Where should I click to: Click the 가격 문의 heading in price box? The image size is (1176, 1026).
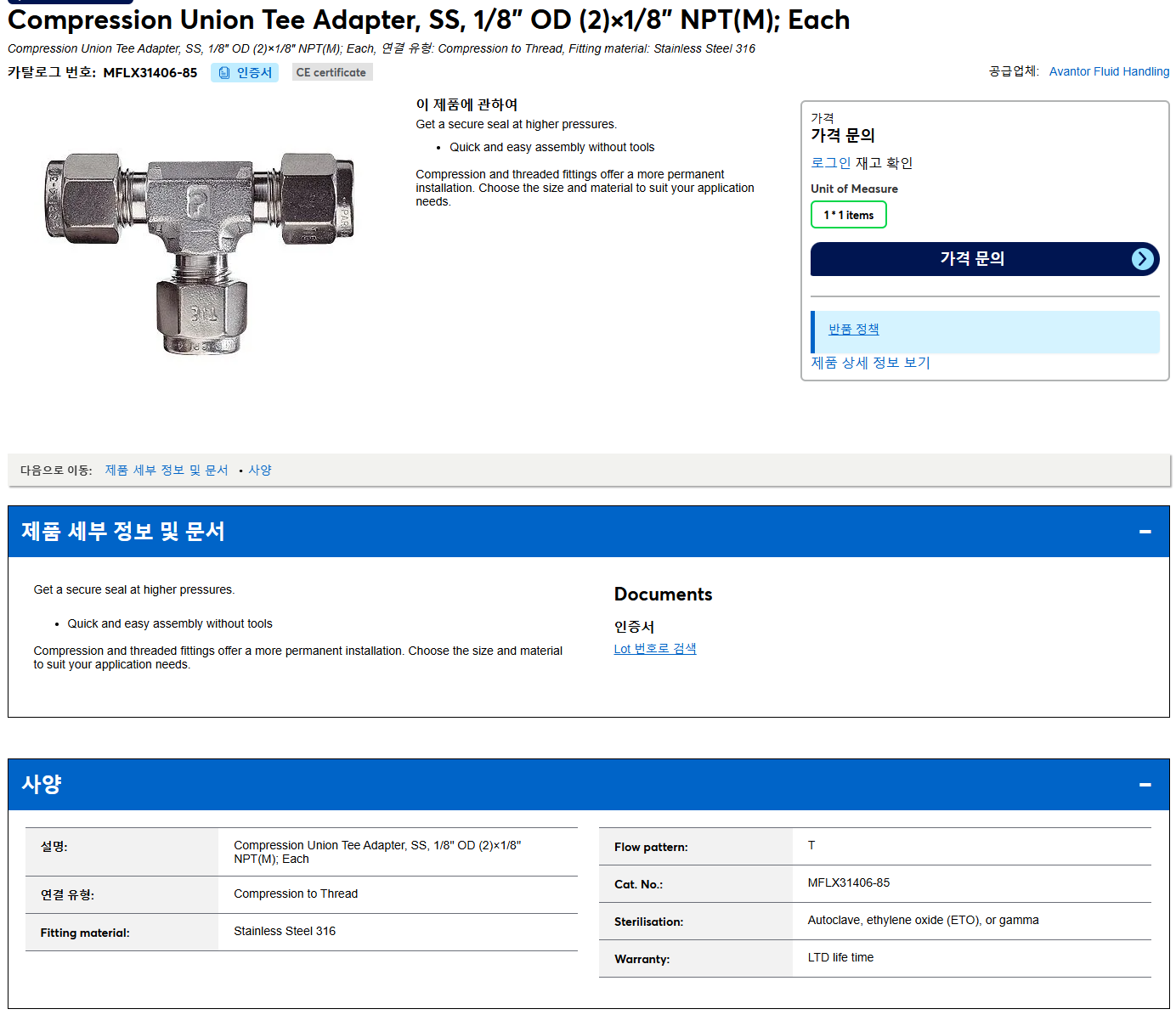coord(843,136)
